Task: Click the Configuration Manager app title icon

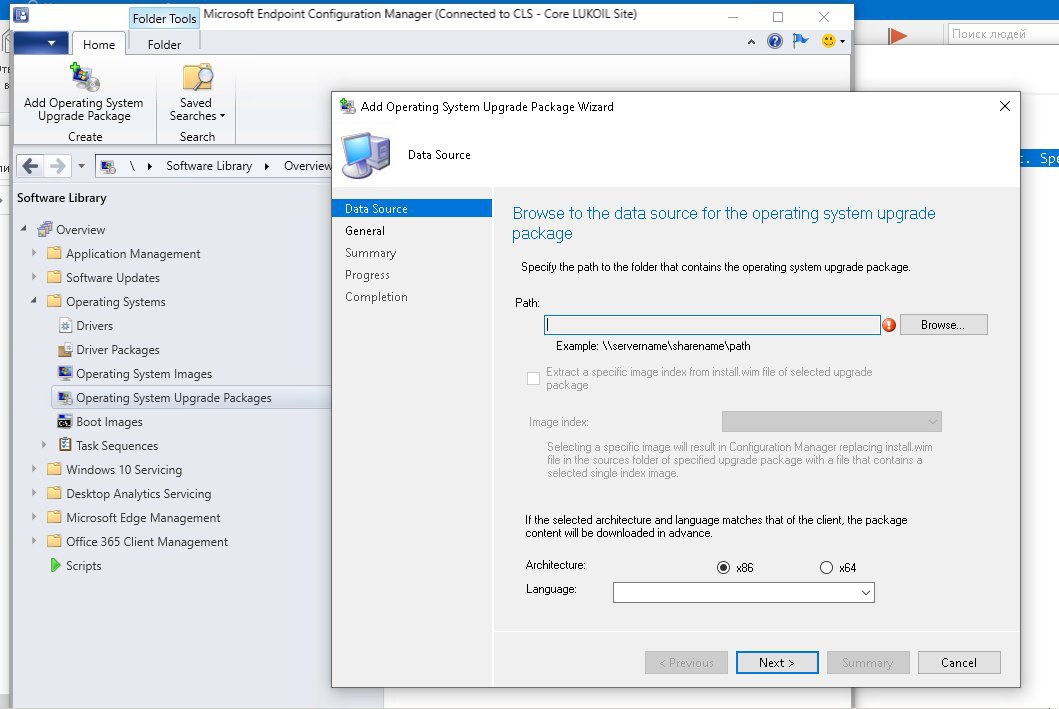Action: [21, 14]
